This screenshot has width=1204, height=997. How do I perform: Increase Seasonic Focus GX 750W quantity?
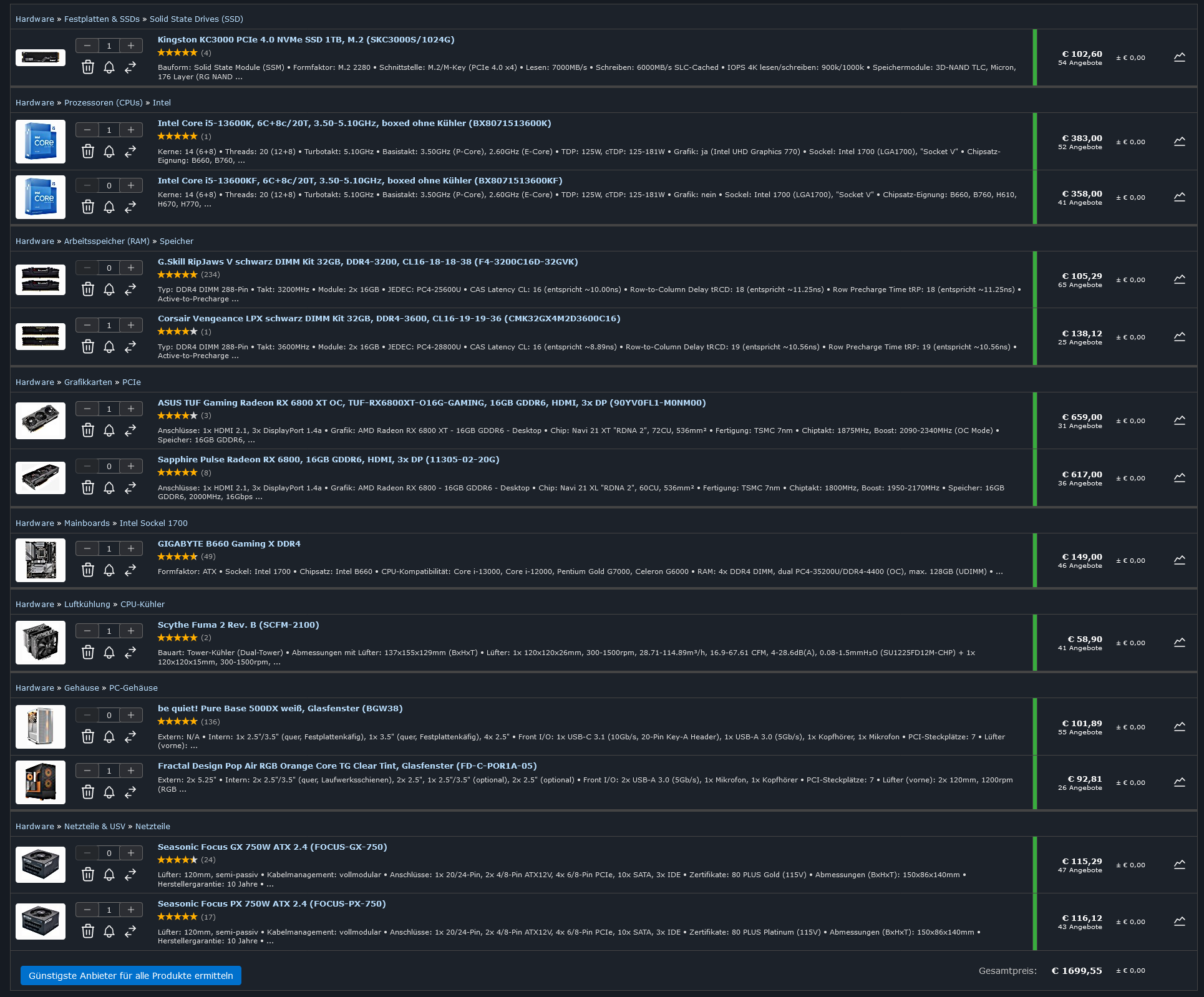131,853
